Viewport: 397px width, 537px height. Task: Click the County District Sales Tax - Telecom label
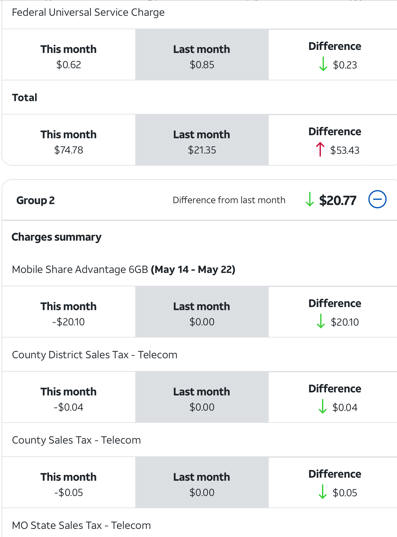tap(95, 355)
